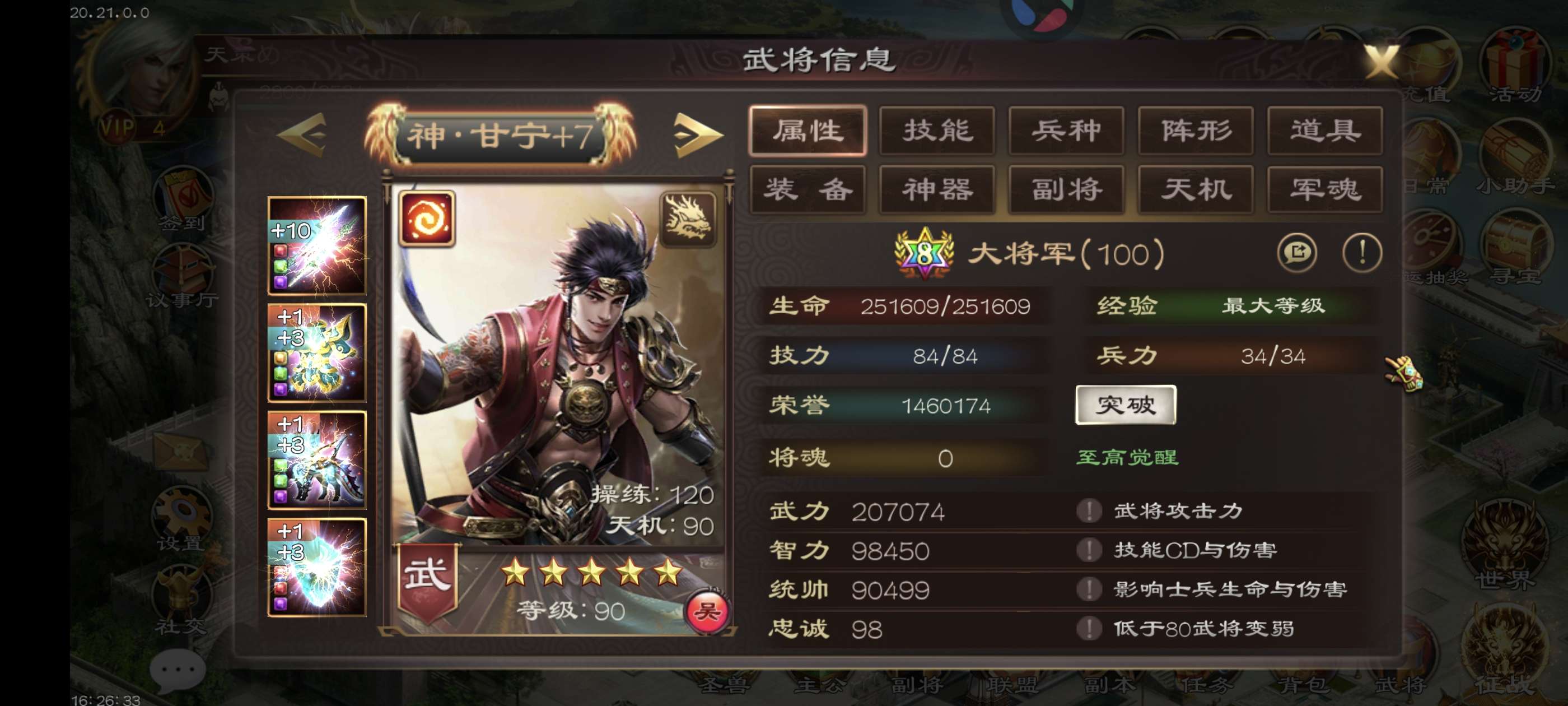Click the 至高觉醒 link

tap(1127, 457)
